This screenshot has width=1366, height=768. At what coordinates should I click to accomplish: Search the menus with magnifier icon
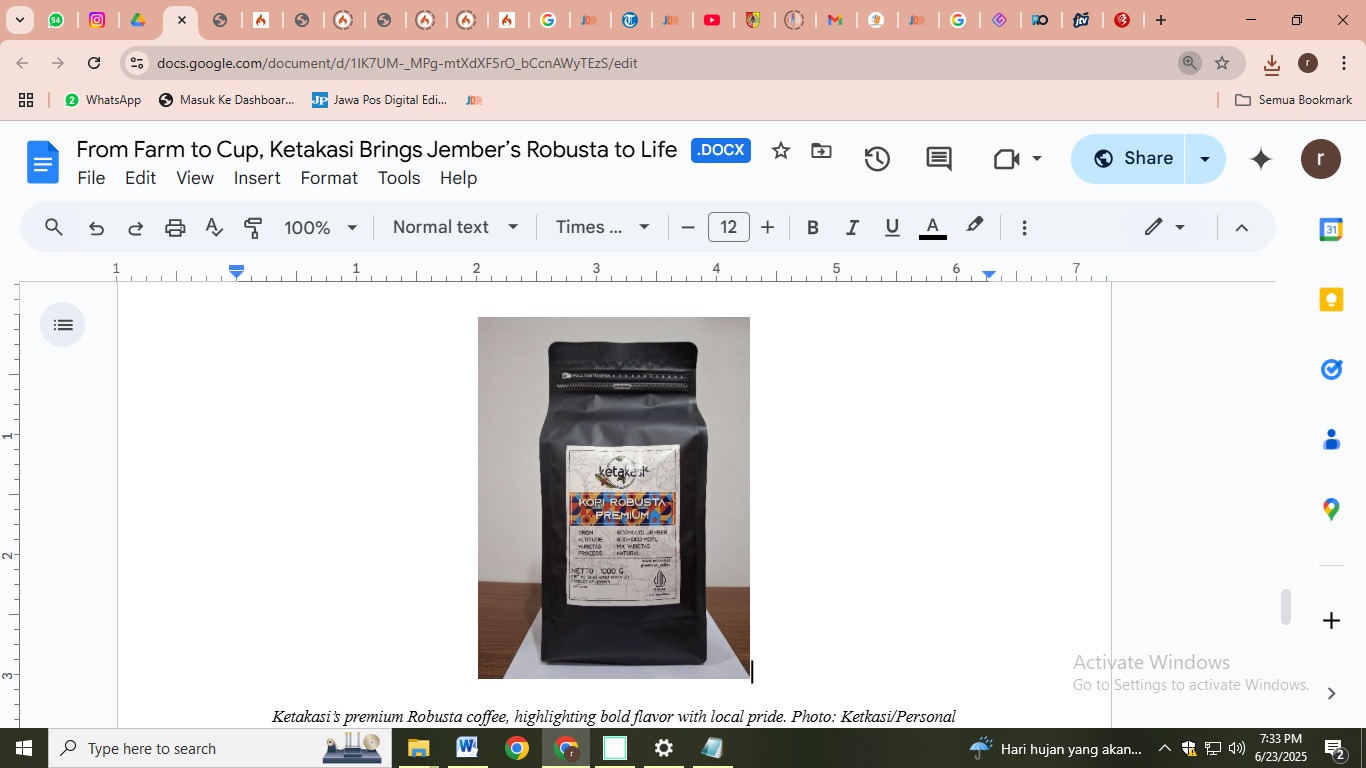54,227
